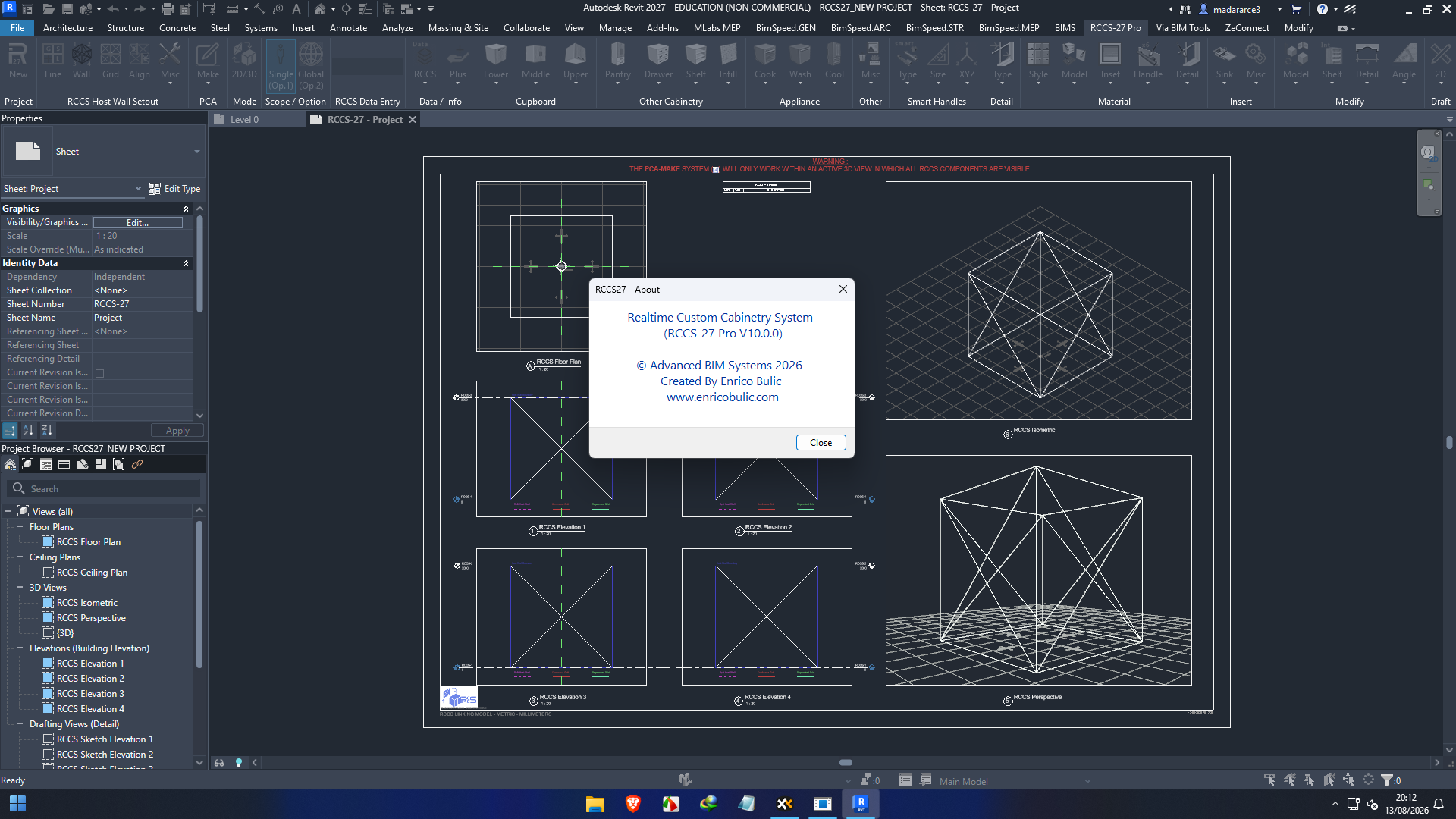Viewport: 1456px width, 819px height.
Task: Open the Annotate ribbon tab
Action: tap(348, 28)
